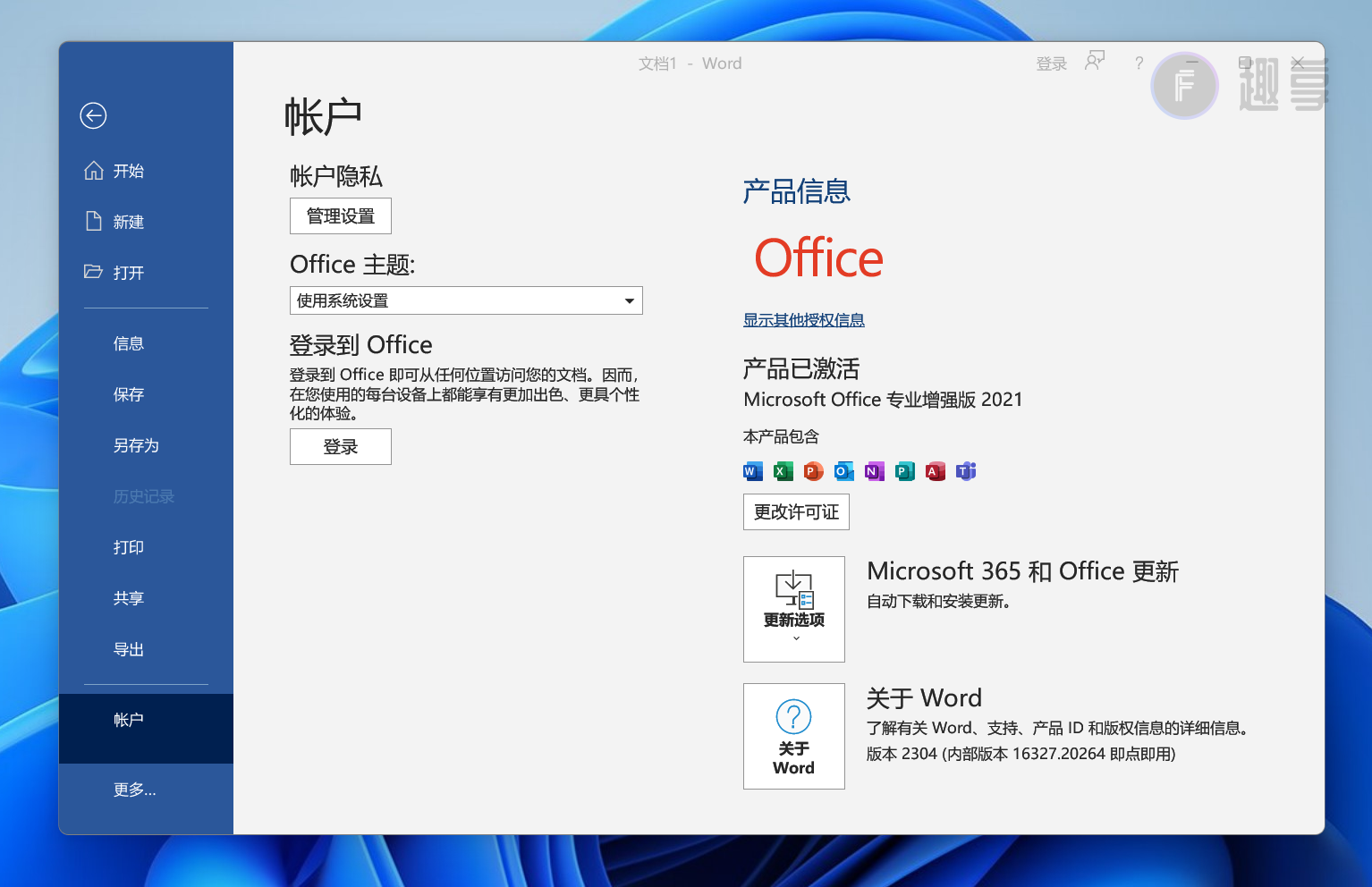Click the Teams app icon
This screenshot has height=887, width=1372.
pyautogui.click(x=966, y=471)
